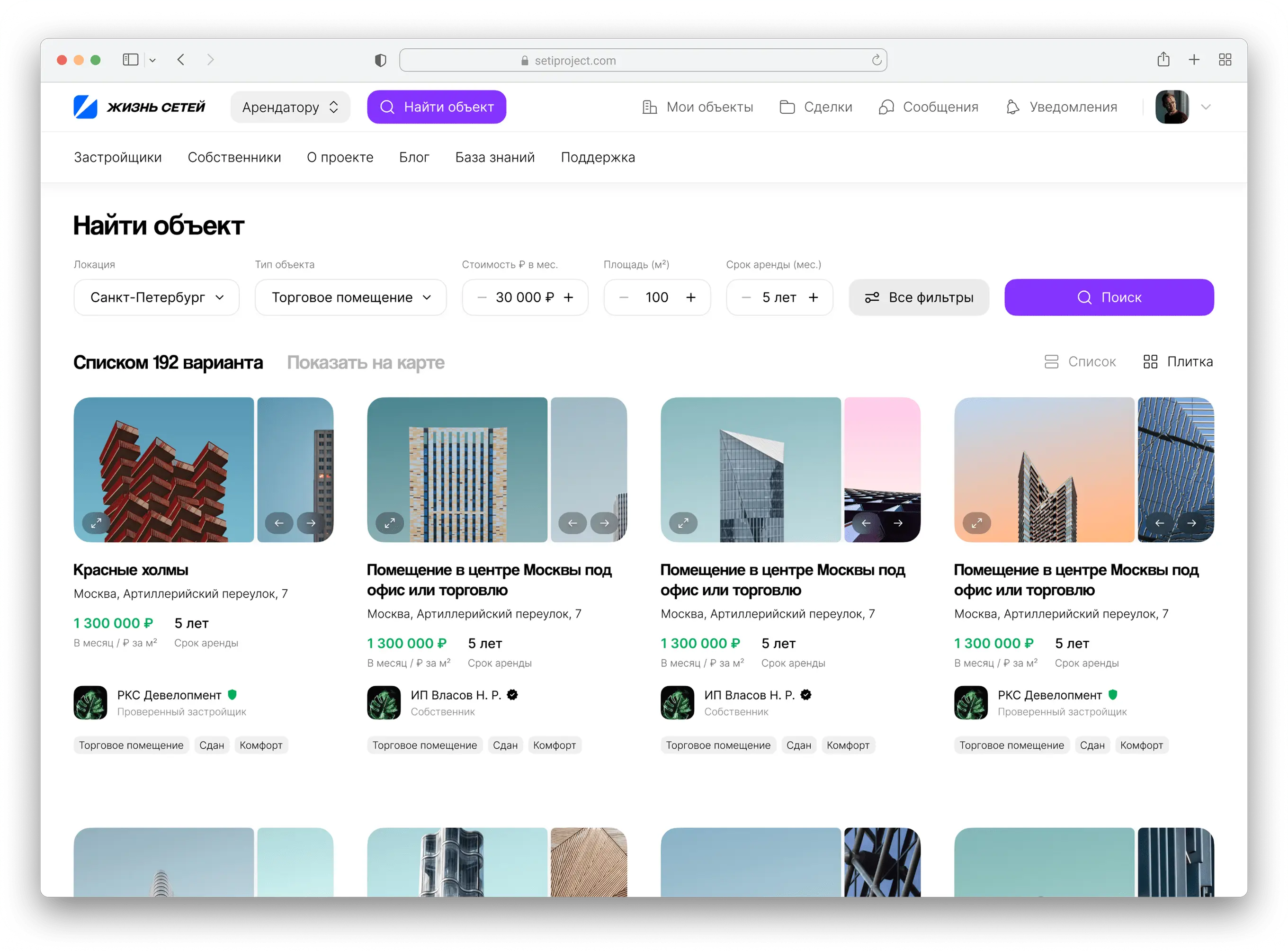Click the Жизнь сетей logo icon

coord(85,107)
